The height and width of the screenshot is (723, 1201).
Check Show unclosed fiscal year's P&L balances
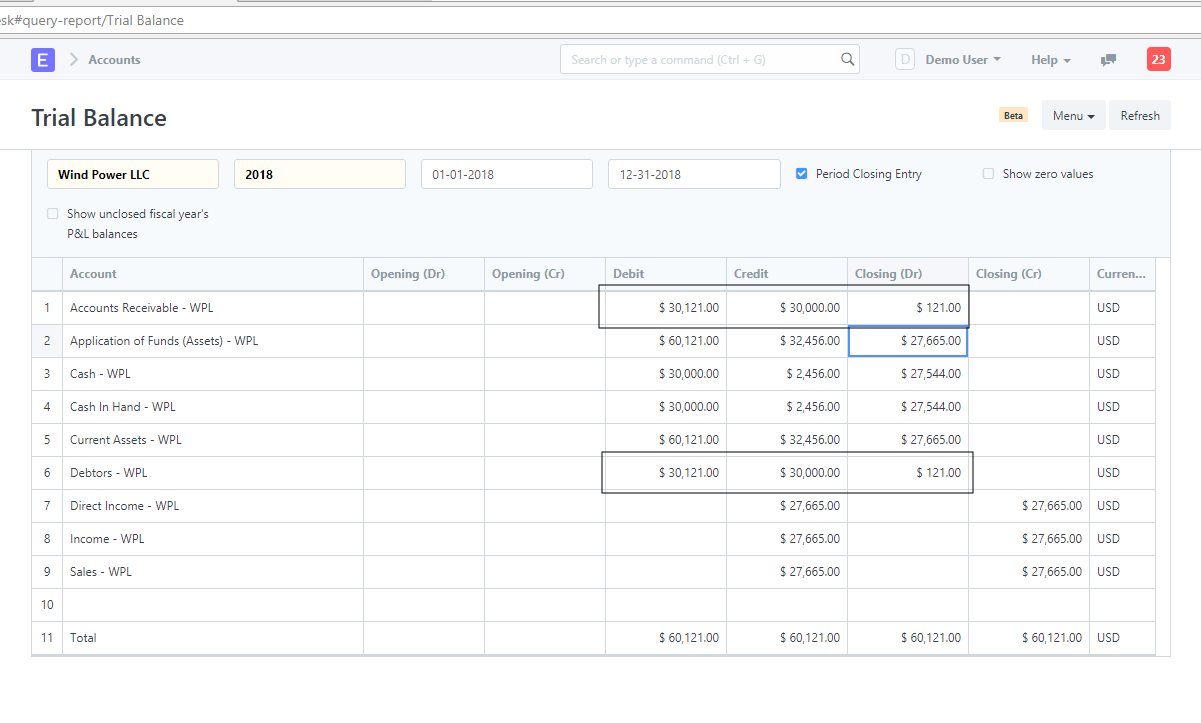pyautogui.click(x=52, y=213)
